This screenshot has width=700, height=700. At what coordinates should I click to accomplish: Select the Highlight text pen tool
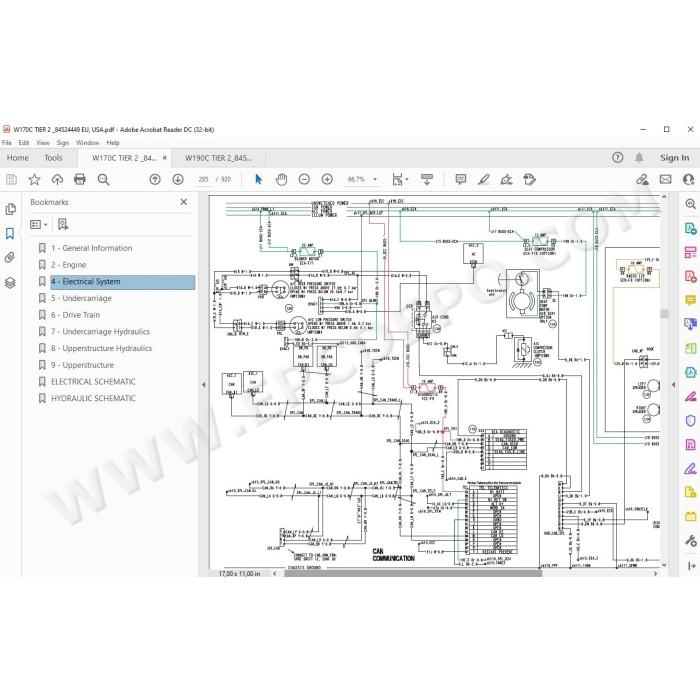point(484,179)
